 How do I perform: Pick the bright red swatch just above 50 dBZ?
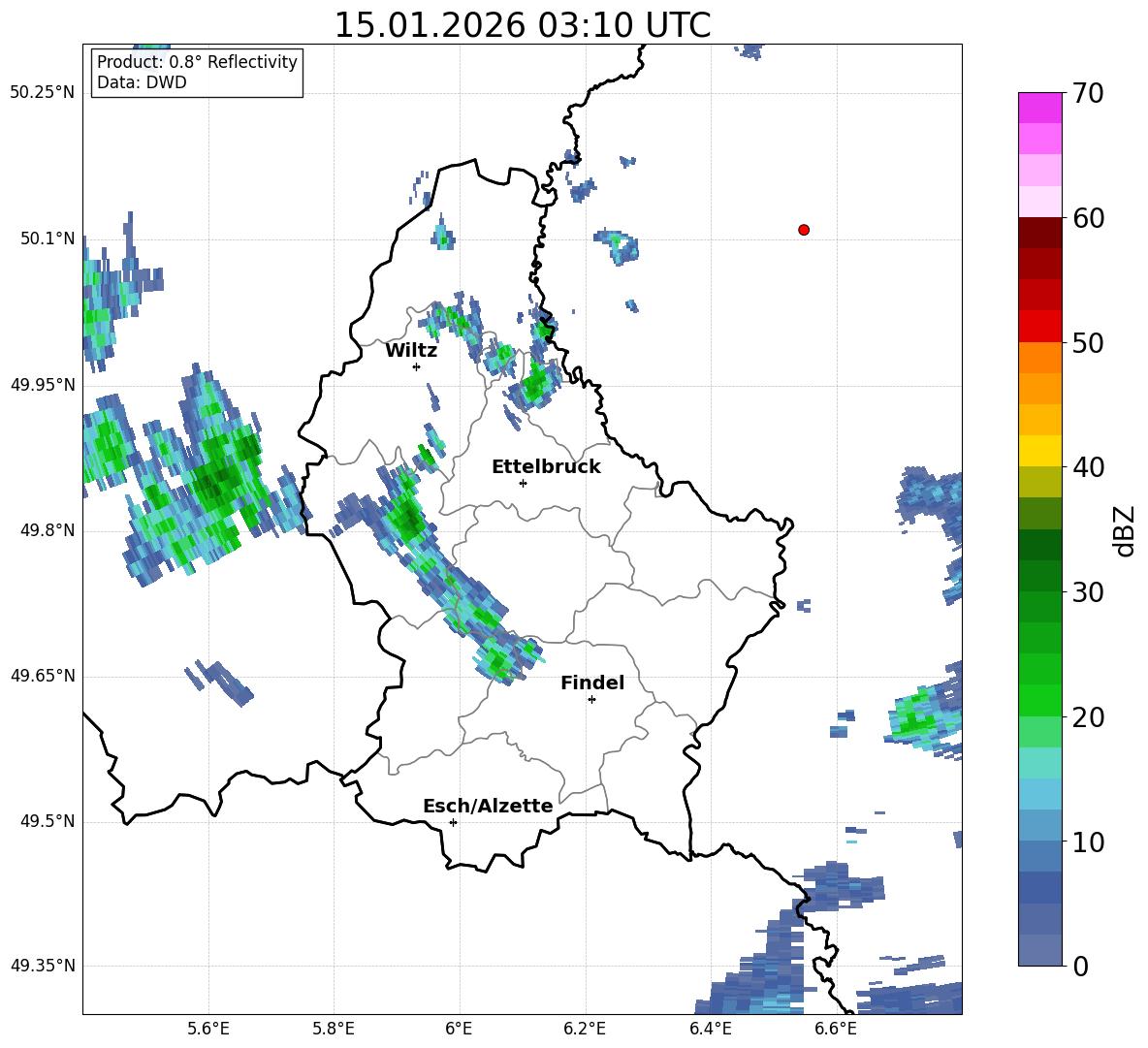(x=1039, y=327)
